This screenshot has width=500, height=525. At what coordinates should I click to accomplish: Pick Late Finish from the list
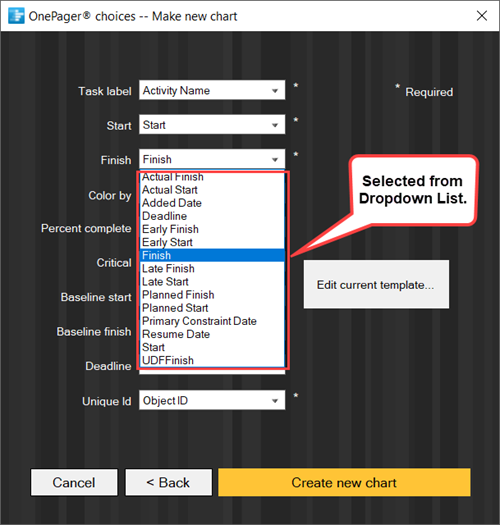point(212,269)
